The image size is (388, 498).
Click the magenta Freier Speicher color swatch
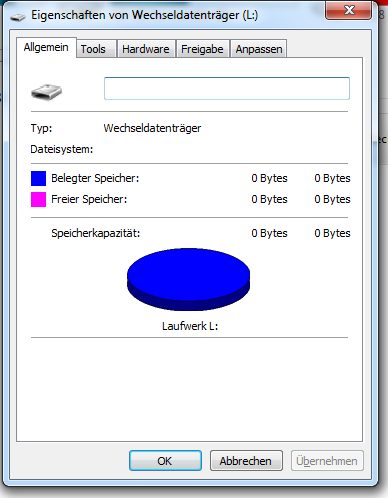(x=38, y=199)
